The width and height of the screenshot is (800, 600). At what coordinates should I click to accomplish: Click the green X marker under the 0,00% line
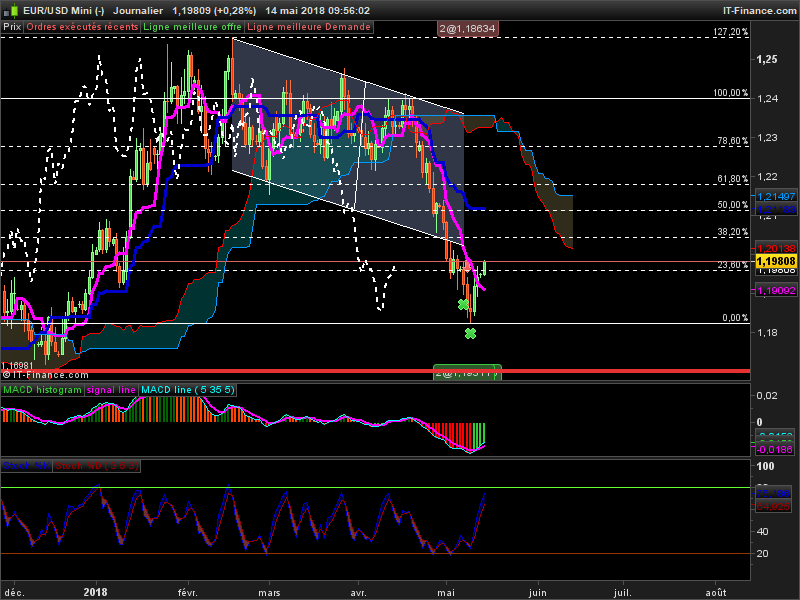(x=470, y=334)
